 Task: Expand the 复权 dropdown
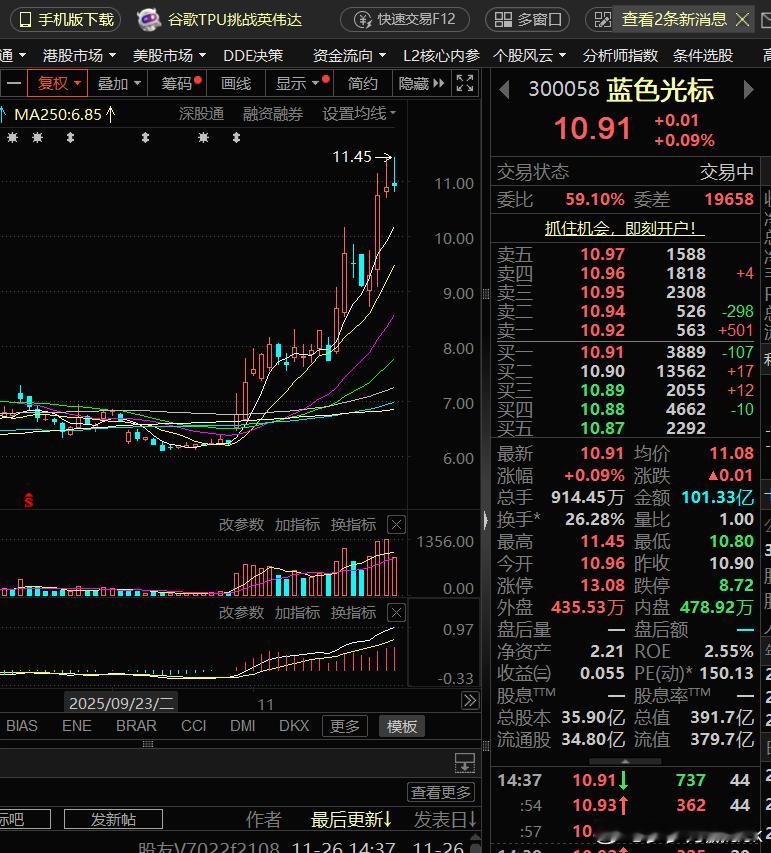pos(58,84)
